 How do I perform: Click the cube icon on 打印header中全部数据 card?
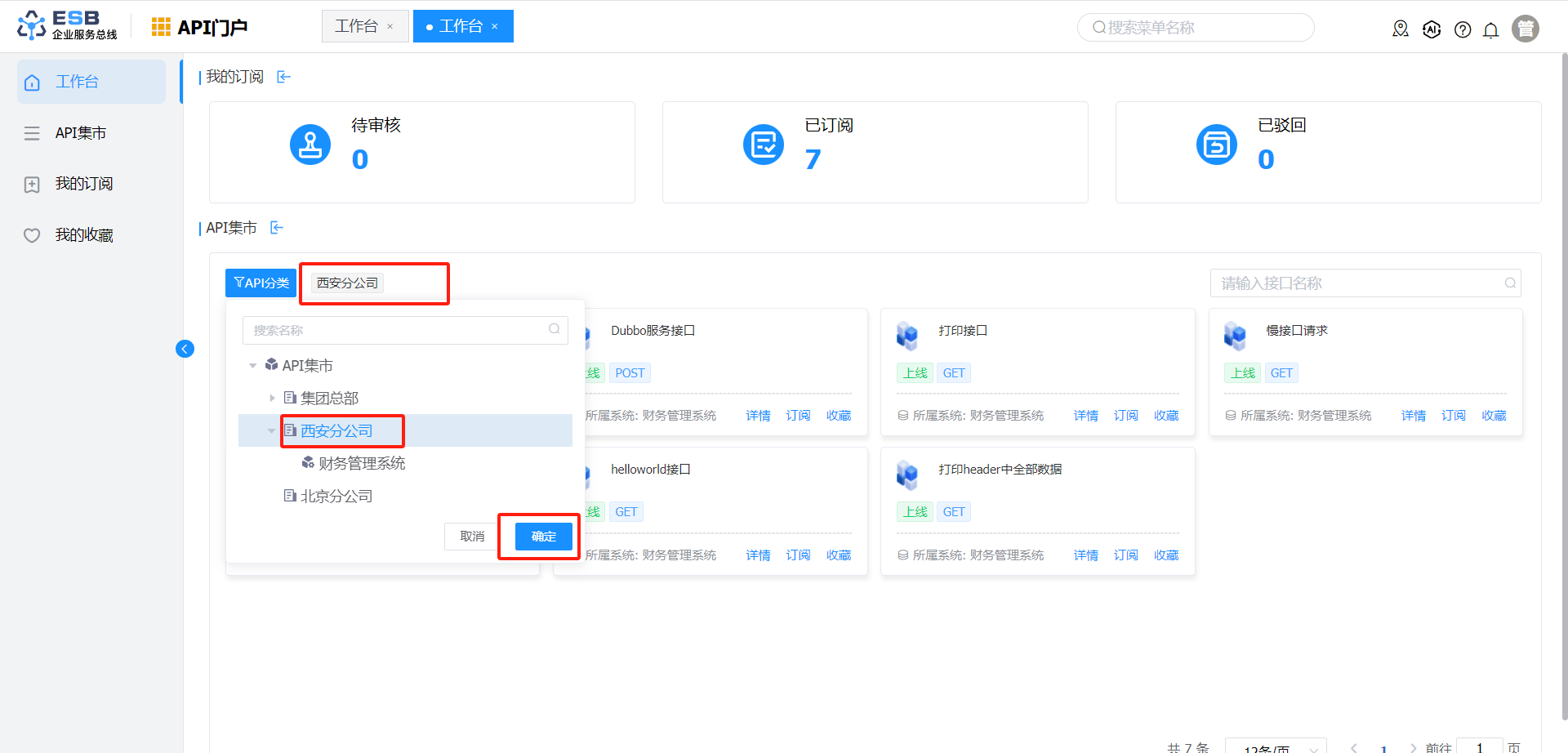coord(907,474)
